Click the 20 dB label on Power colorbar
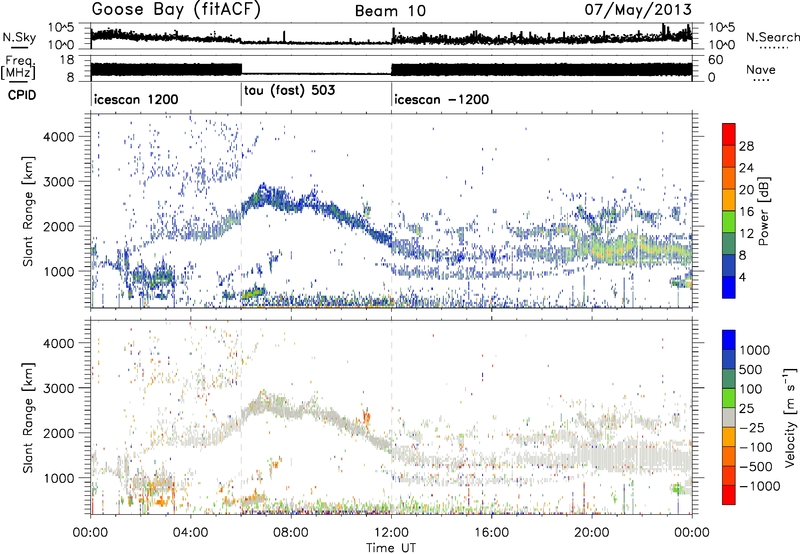The image size is (800, 554). pos(746,190)
